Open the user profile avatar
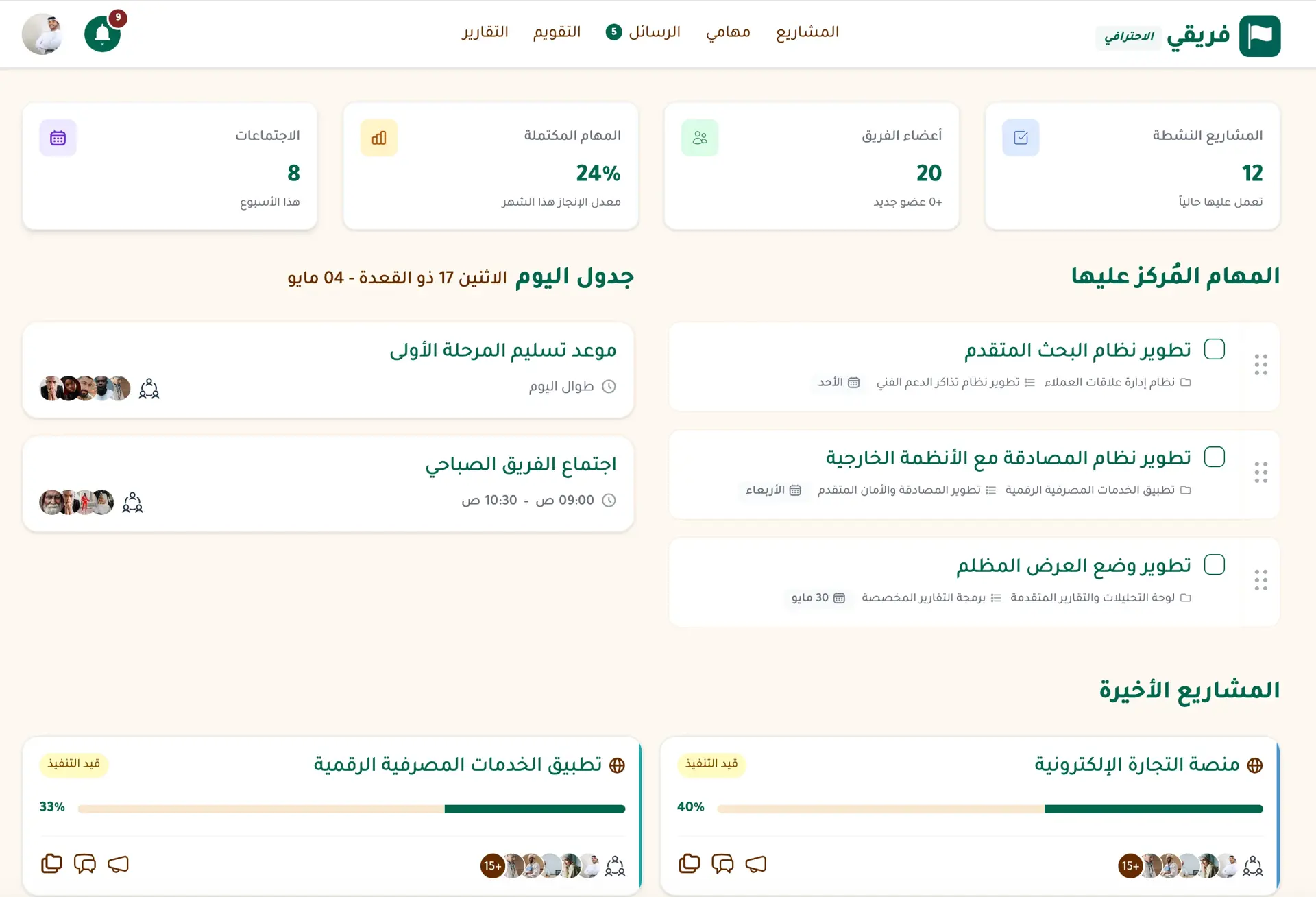 (42, 34)
